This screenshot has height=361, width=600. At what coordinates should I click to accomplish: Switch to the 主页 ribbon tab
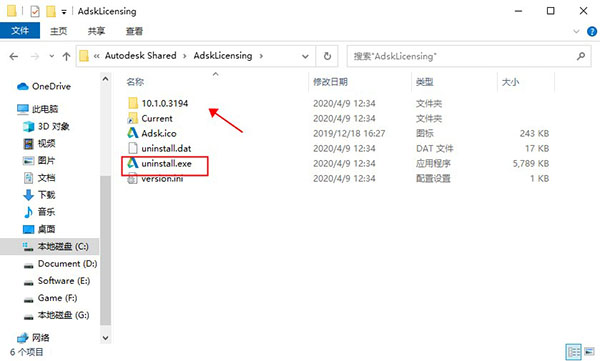[x=59, y=31]
